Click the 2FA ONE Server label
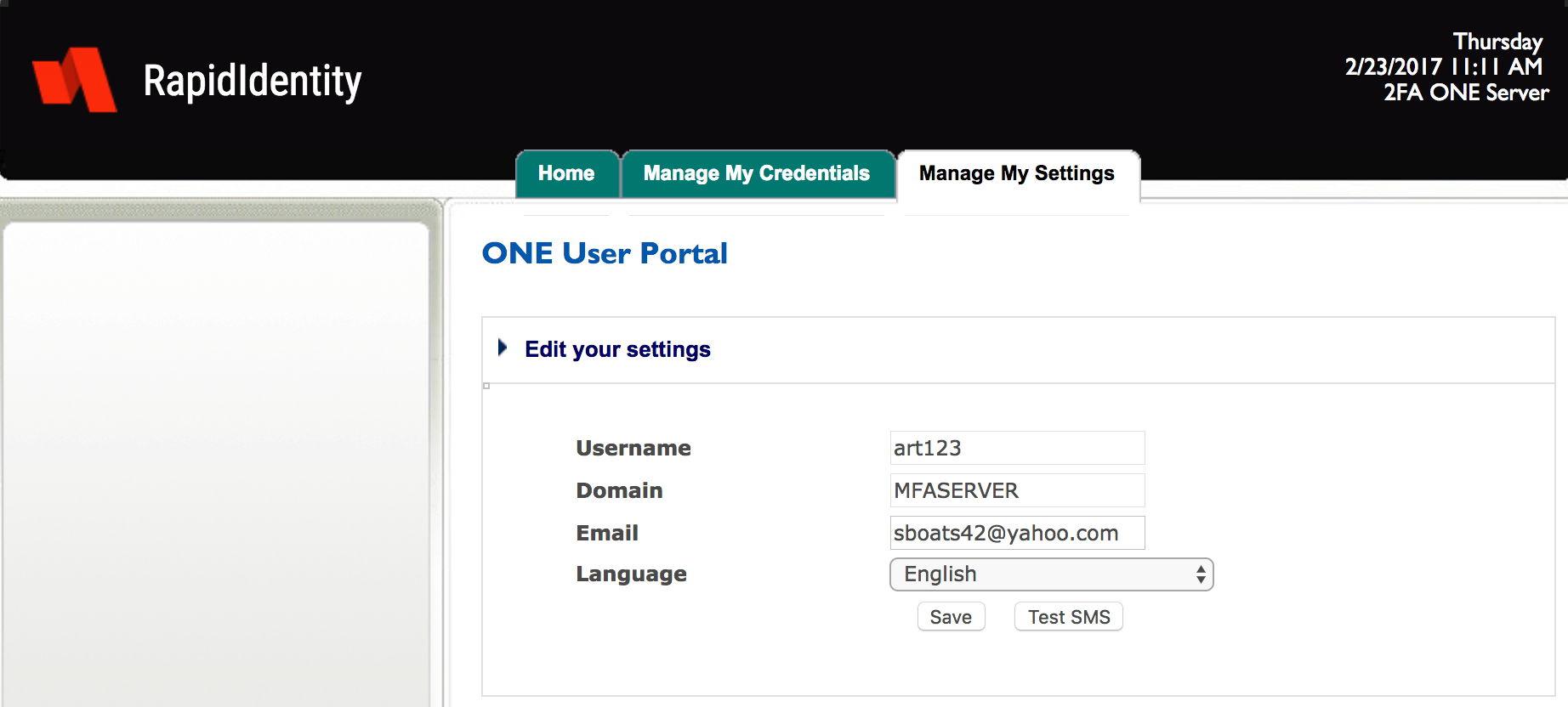Screen dimensions: 1568x707 coord(1466,93)
